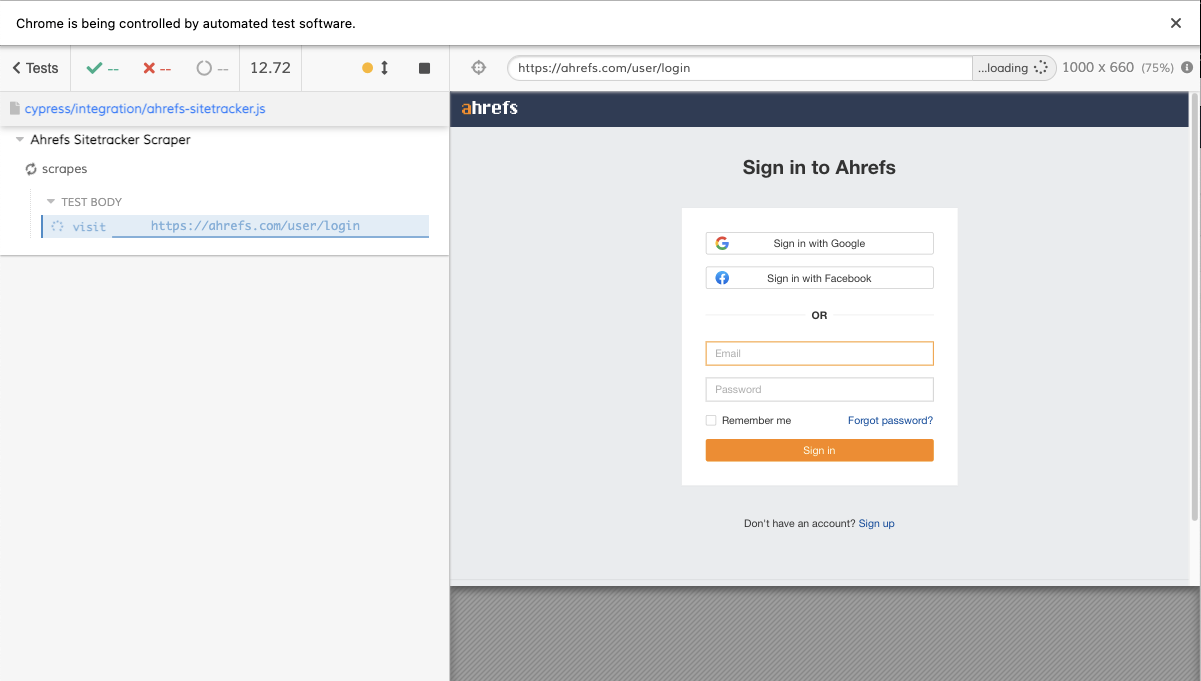Viewport: 1201px width, 681px height.
Task: Toggle auto-scrolling with the arrows icon
Action: coord(384,68)
